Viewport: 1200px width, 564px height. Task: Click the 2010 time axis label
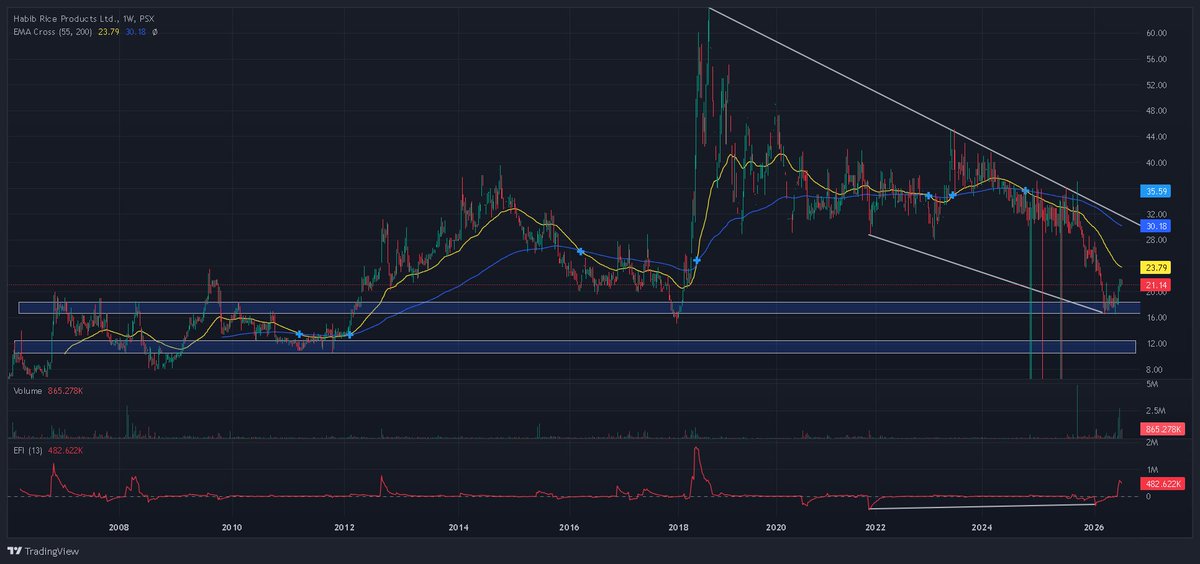[231, 527]
